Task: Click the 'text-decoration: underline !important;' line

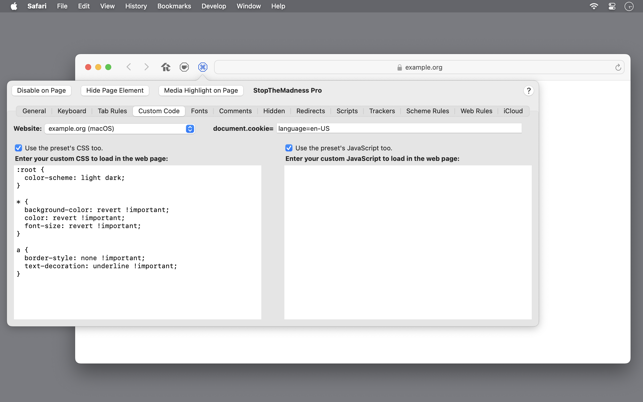Action: pyautogui.click(x=100, y=266)
